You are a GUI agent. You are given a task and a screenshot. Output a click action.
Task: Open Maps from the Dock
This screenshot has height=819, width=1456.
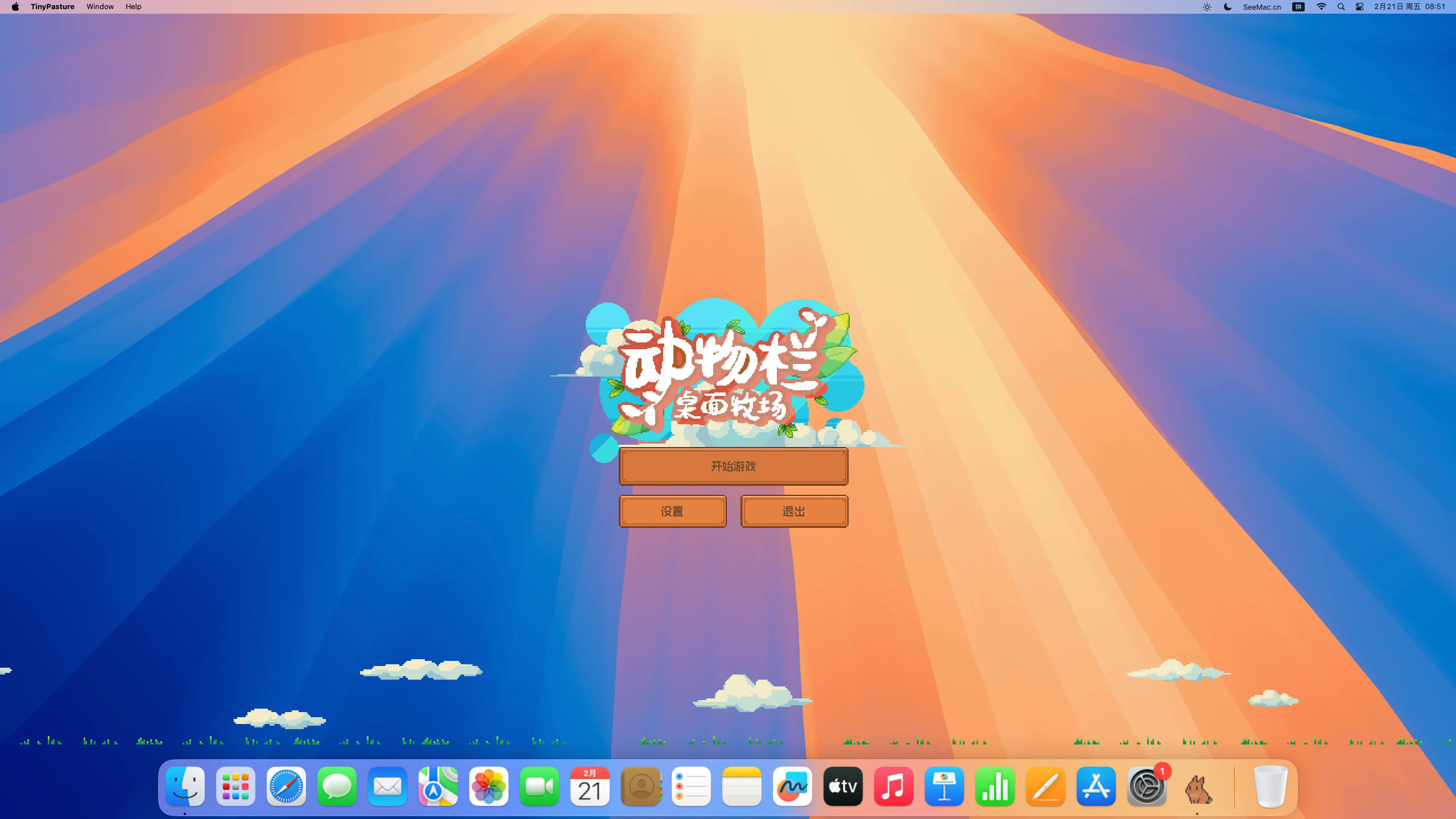[x=438, y=787]
